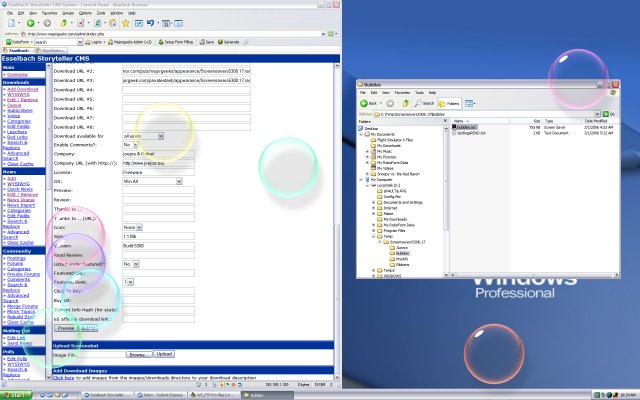Toggle the Folders button in Explorer toolbar
Image resolution: width=640 pixels, height=400 pixels.
click(x=449, y=104)
